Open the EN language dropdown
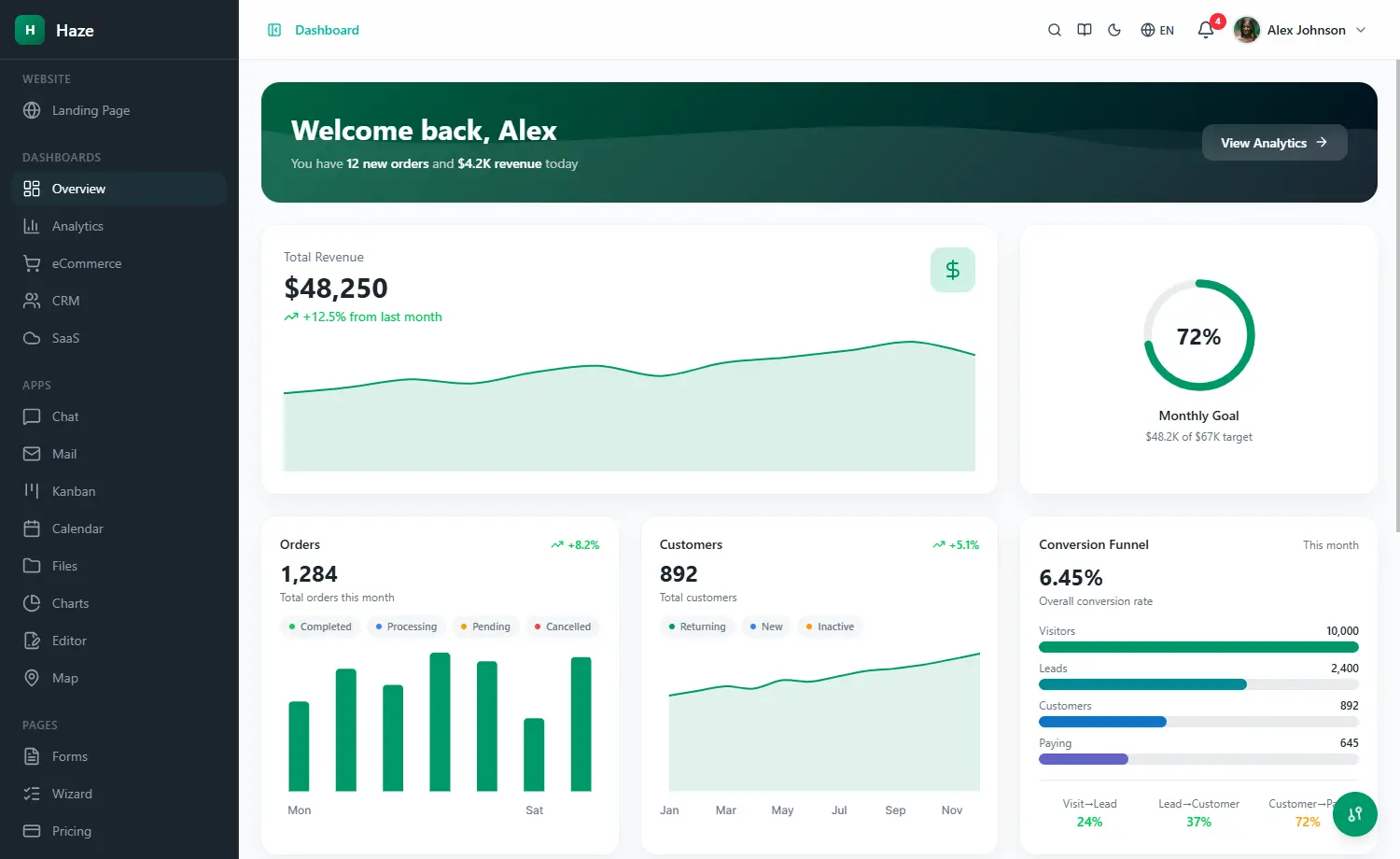Image resolution: width=1400 pixels, height=859 pixels. 1157,30
